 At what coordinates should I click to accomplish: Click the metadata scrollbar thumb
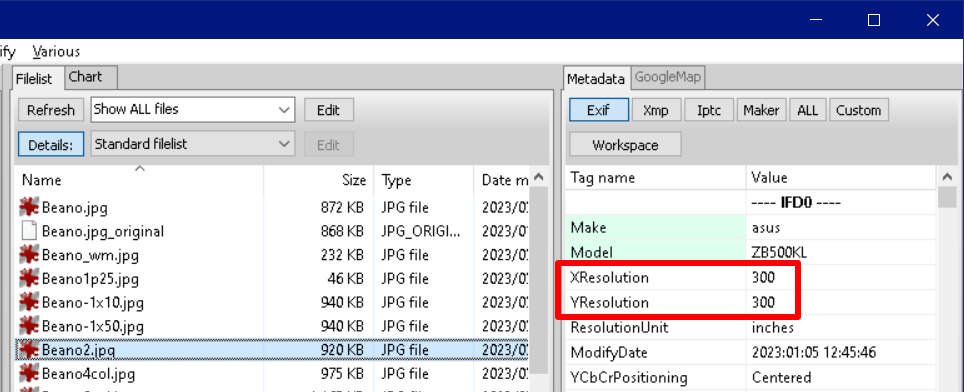[x=947, y=198]
